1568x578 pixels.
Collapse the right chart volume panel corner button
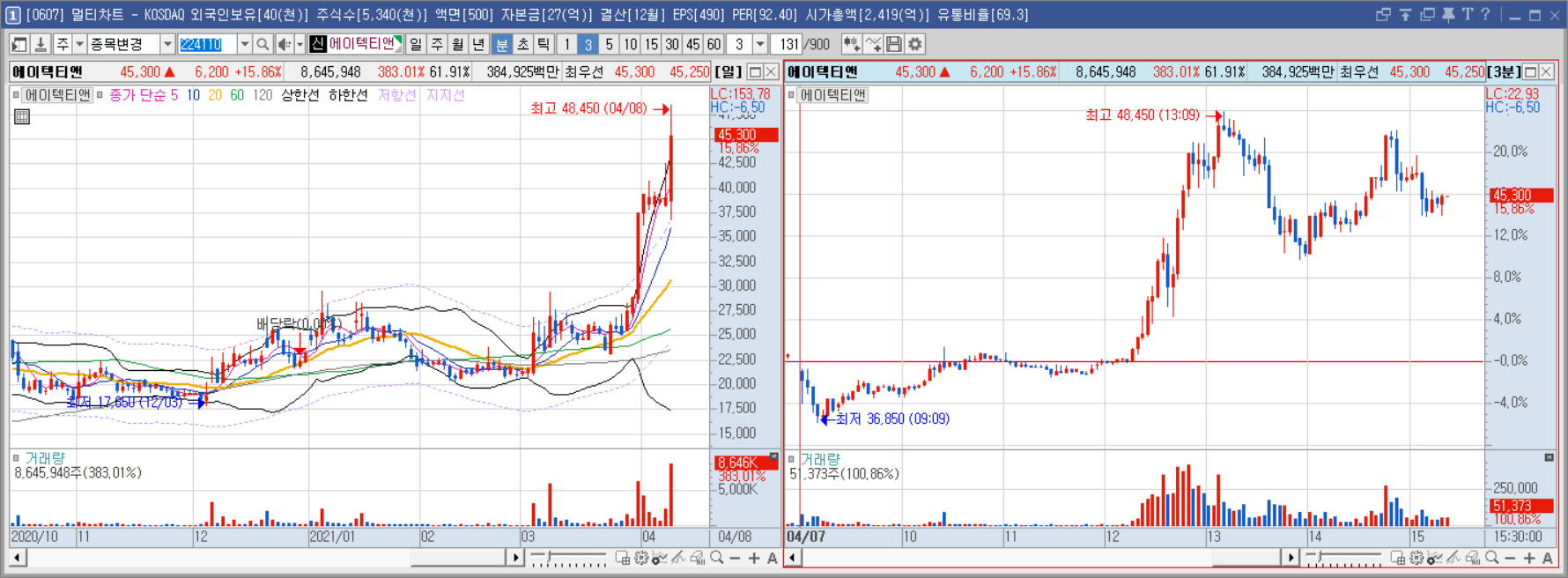1549,457
